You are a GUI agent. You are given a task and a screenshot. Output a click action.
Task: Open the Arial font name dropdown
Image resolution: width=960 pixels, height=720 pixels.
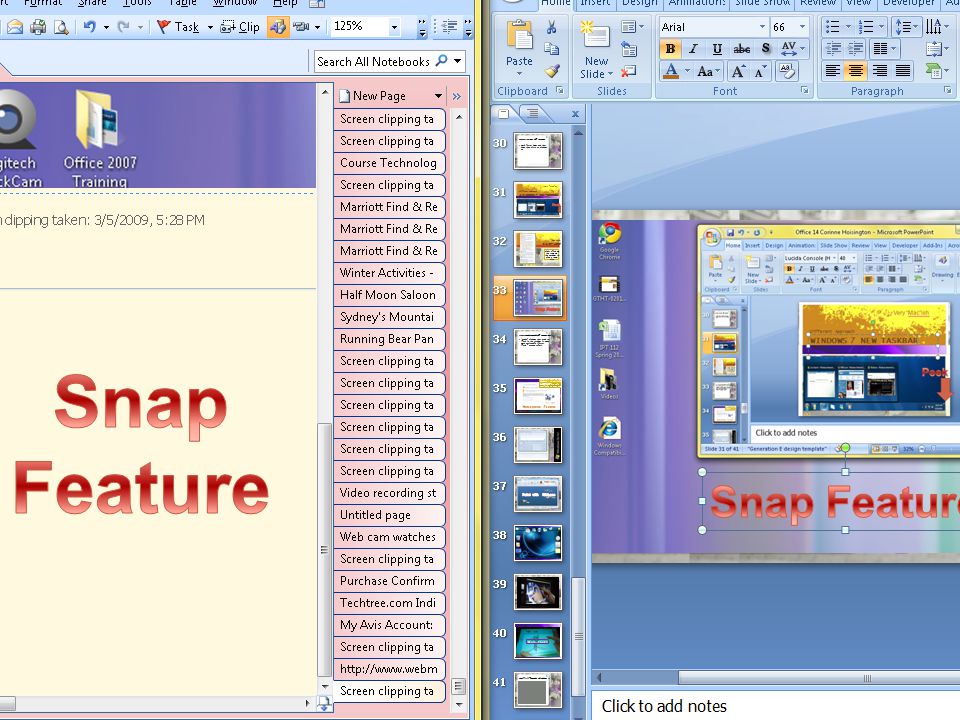click(x=762, y=27)
